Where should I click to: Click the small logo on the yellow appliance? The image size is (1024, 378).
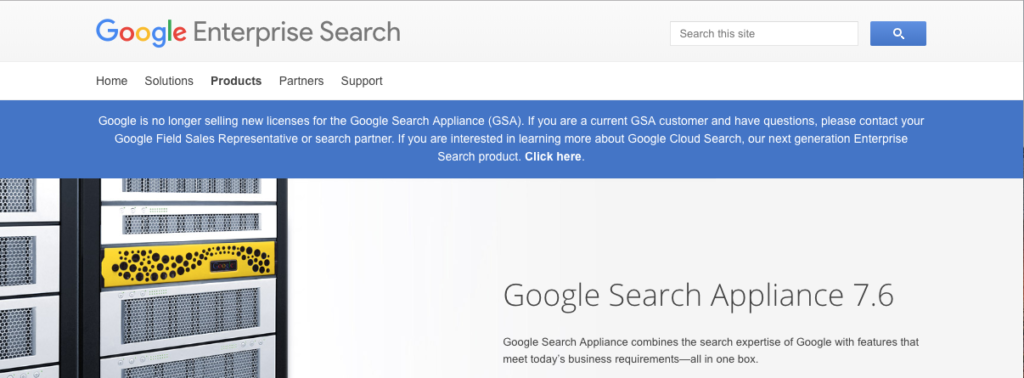click(222, 266)
